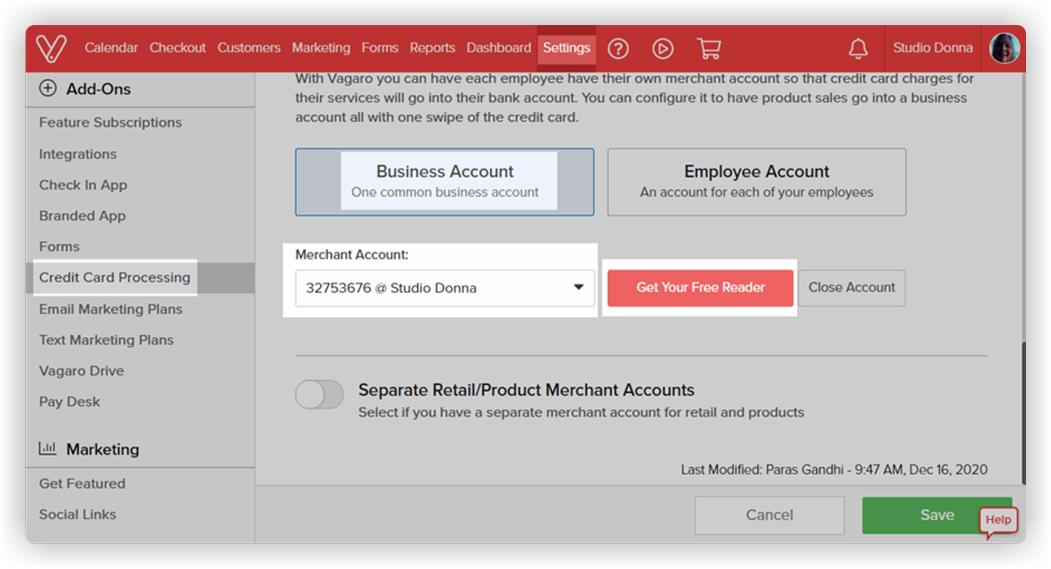This screenshot has width=1051, height=569.
Task: Toggle Separate Retail/Product Merchant Accounts switch
Action: coord(320,394)
